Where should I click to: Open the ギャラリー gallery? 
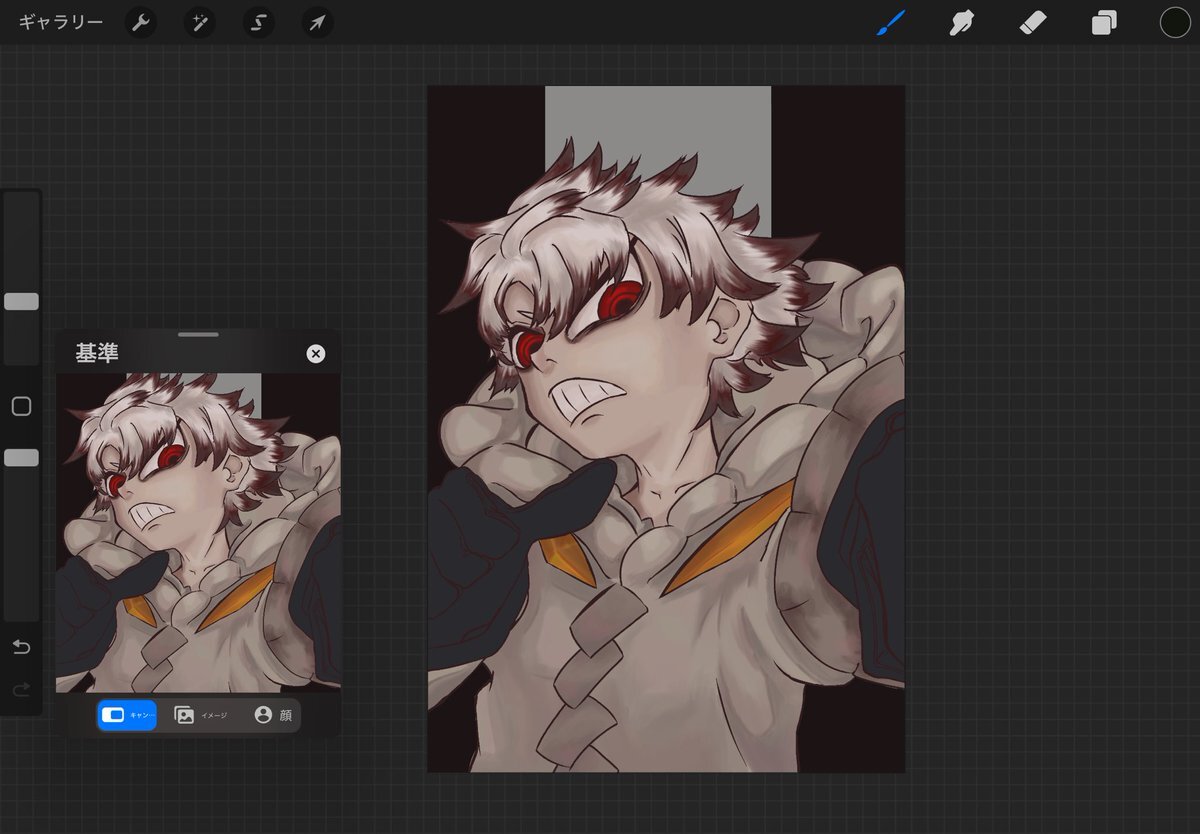tap(61, 22)
